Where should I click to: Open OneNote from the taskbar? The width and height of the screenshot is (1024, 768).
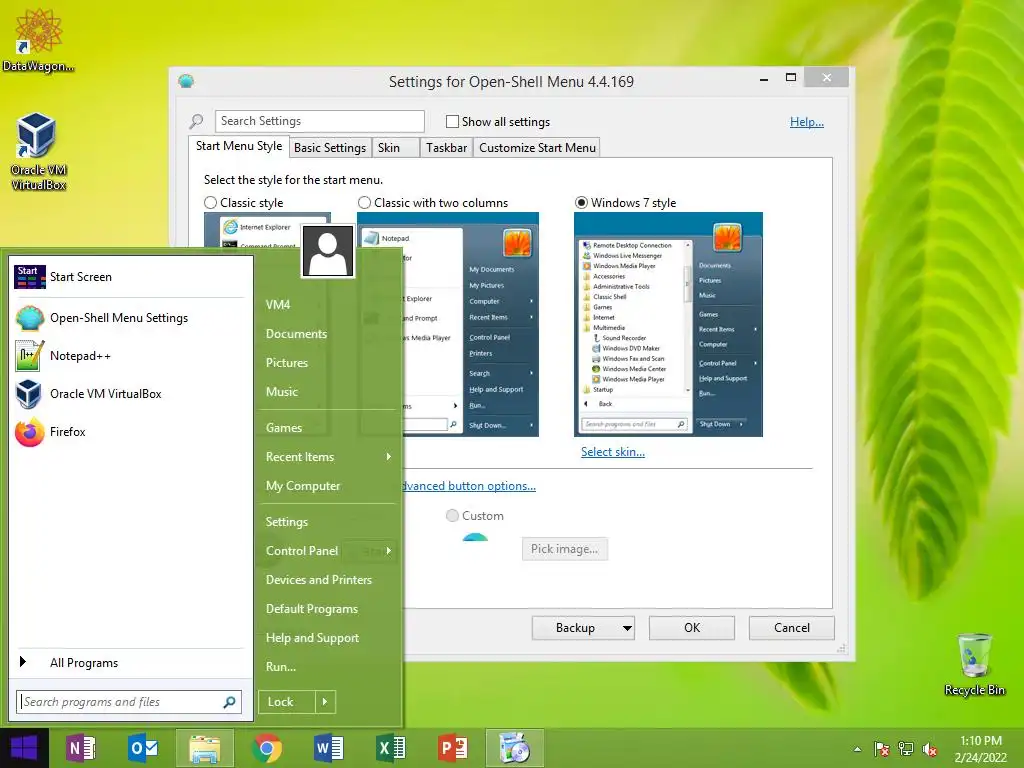point(81,748)
